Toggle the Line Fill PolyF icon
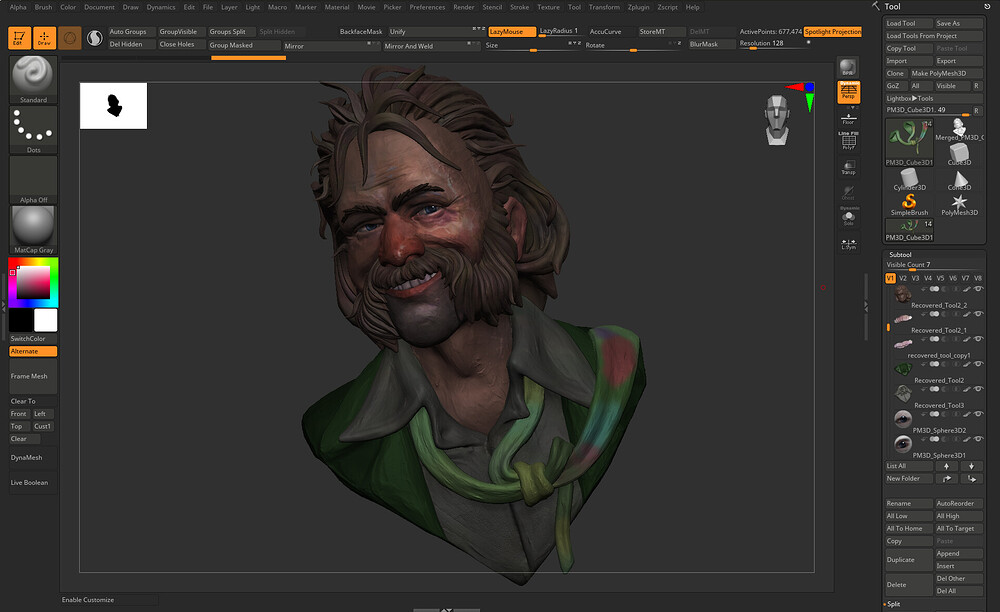The height and width of the screenshot is (612, 1000). (x=848, y=141)
